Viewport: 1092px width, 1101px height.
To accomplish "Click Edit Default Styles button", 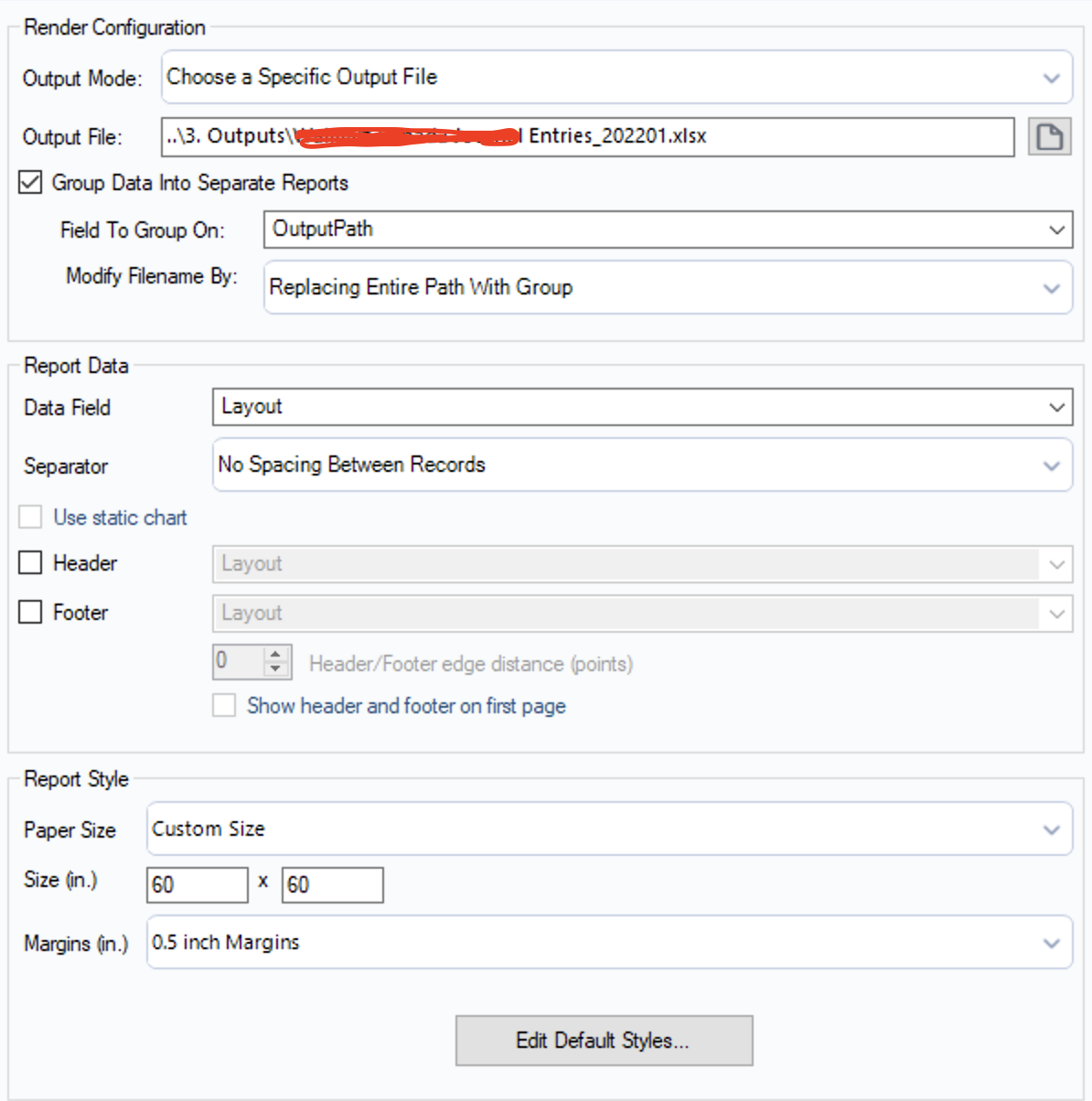I will coord(604,1041).
